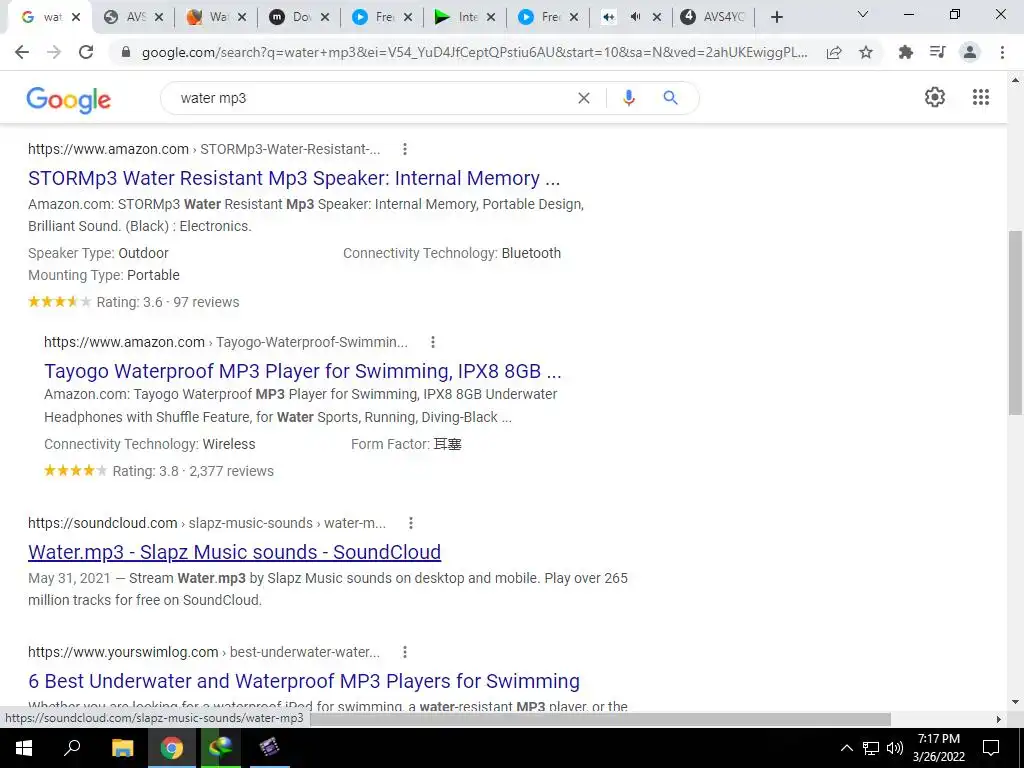The width and height of the screenshot is (1024, 768).
Task: Click the soundcloud.com result URL breadcrumb
Action: pos(206,523)
